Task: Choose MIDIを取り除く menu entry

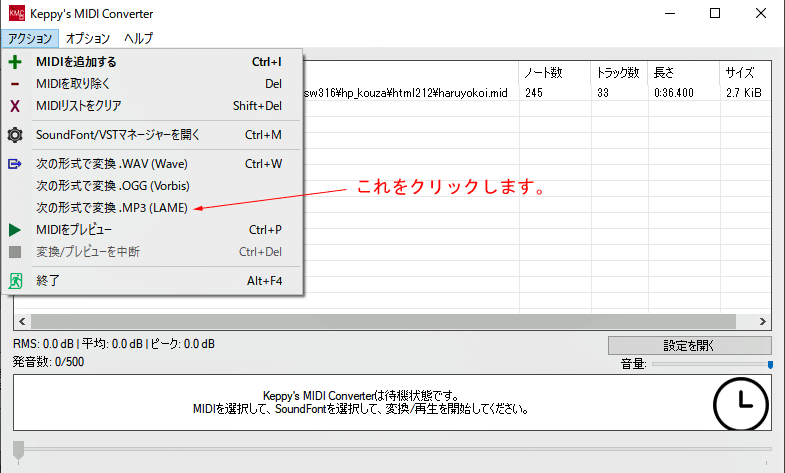Action: click(x=153, y=84)
